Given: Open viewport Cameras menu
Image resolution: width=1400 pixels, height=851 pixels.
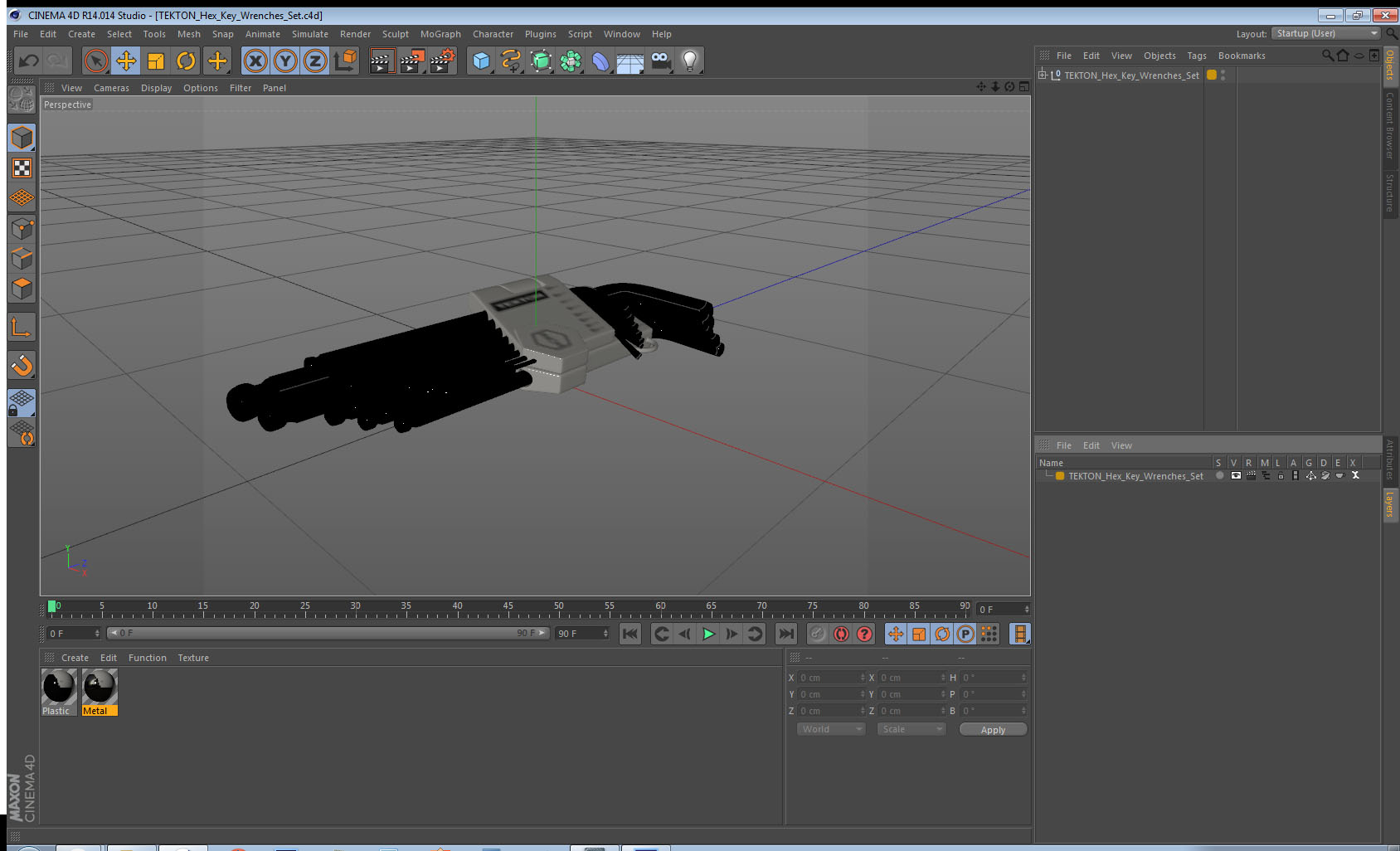Looking at the screenshot, I should 111,88.
